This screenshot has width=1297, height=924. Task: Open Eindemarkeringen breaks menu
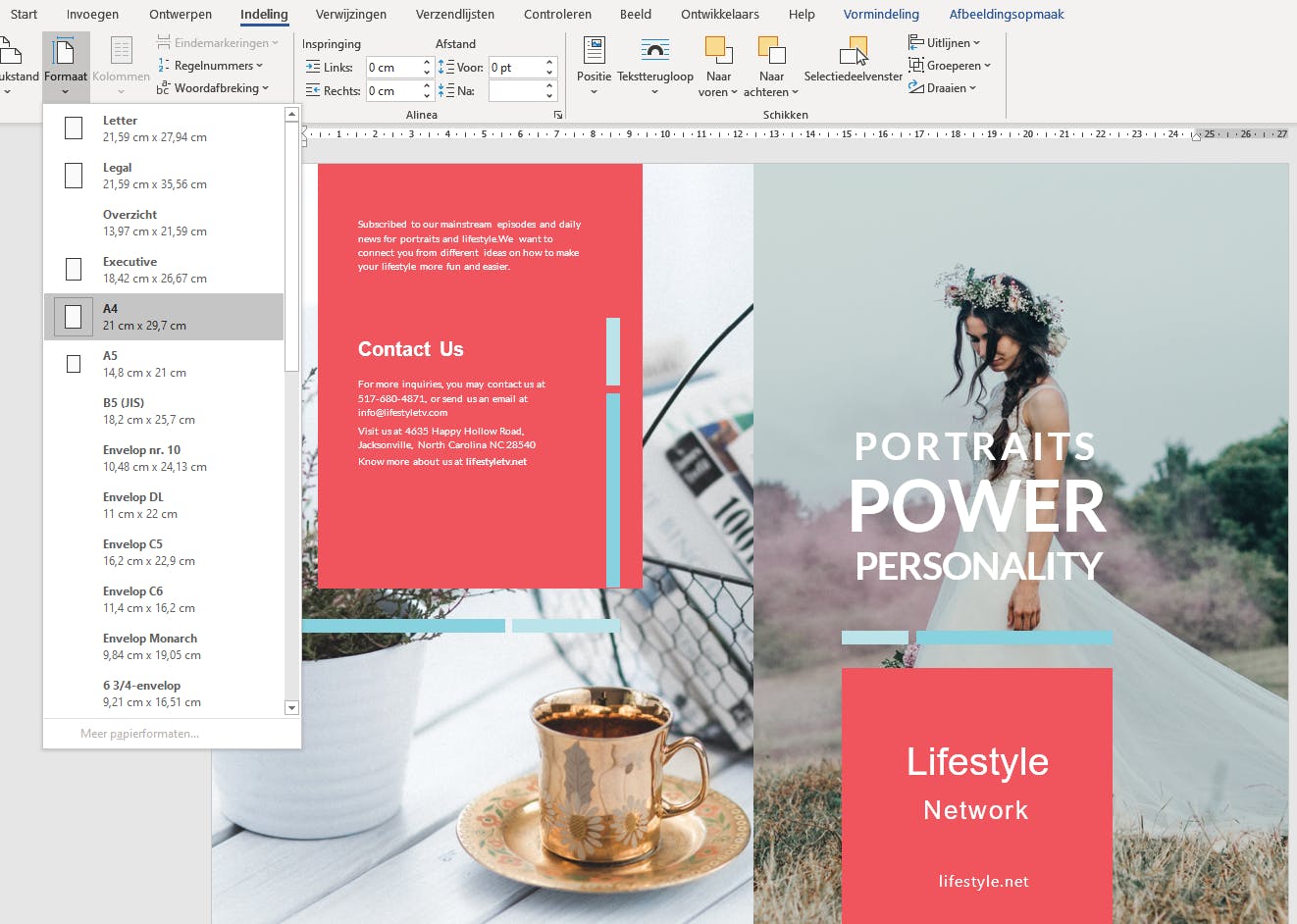[x=217, y=43]
